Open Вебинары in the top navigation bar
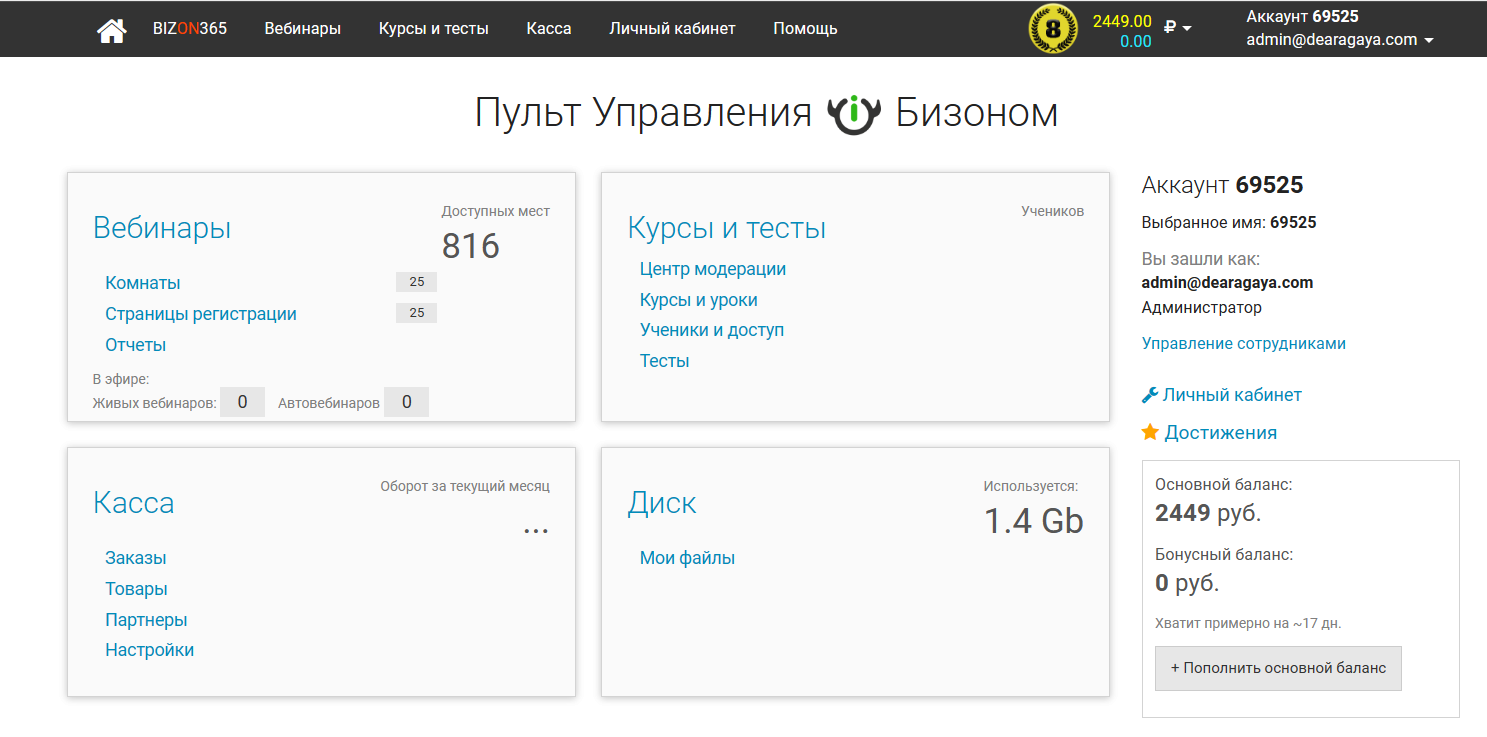 click(x=303, y=29)
